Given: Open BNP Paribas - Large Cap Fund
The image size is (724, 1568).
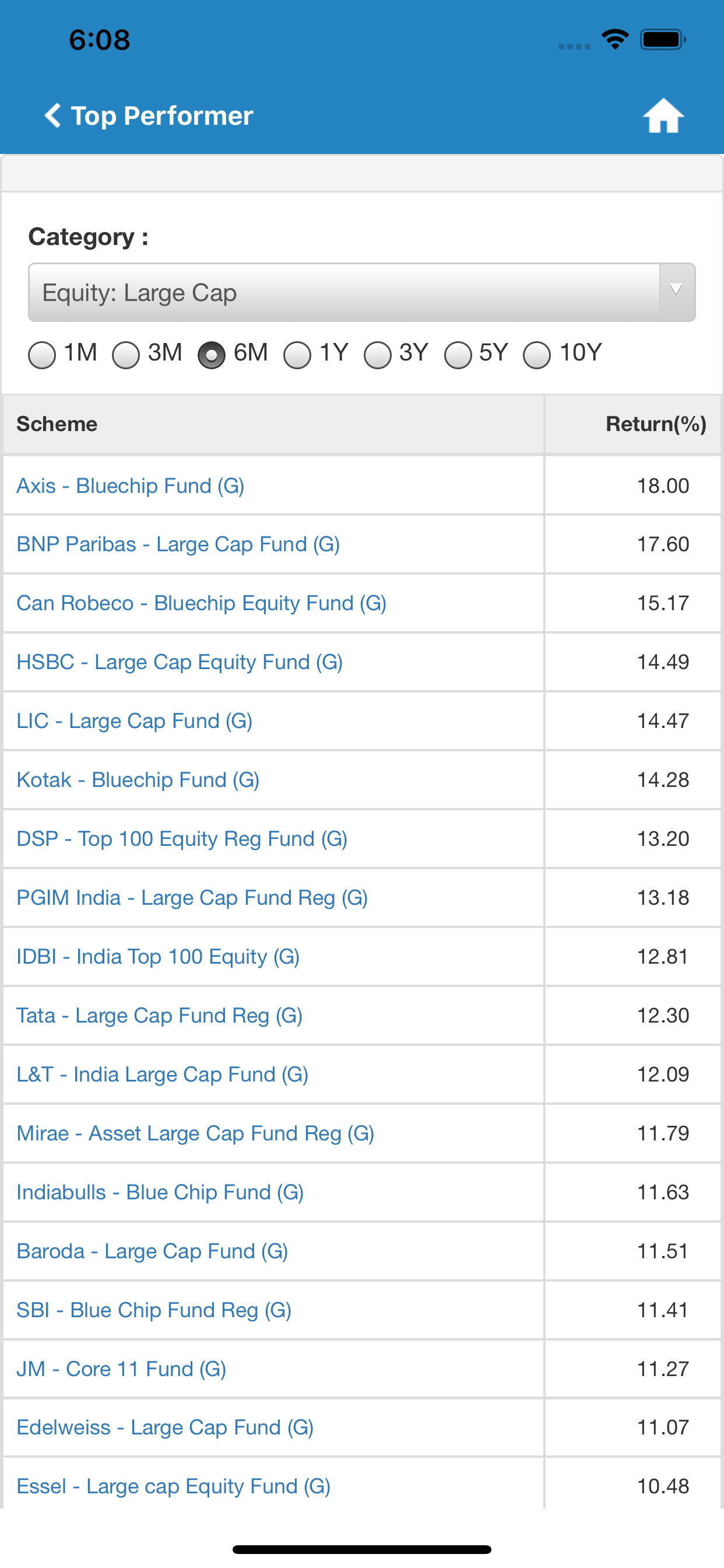Looking at the screenshot, I should pos(178,544).
